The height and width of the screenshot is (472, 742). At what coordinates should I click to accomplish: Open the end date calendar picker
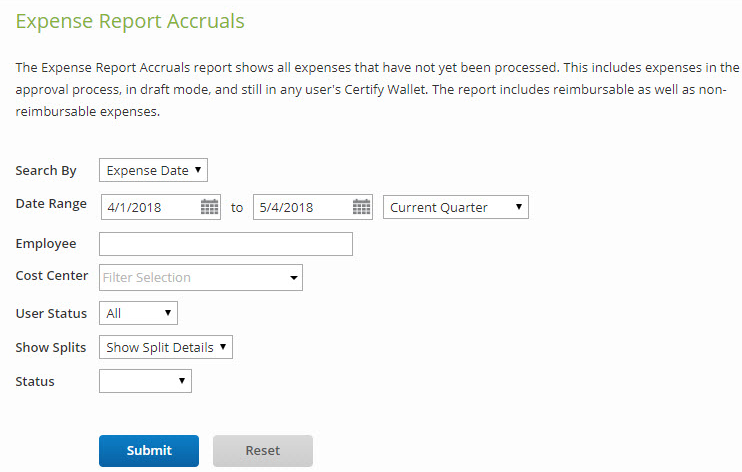[362, 207]
